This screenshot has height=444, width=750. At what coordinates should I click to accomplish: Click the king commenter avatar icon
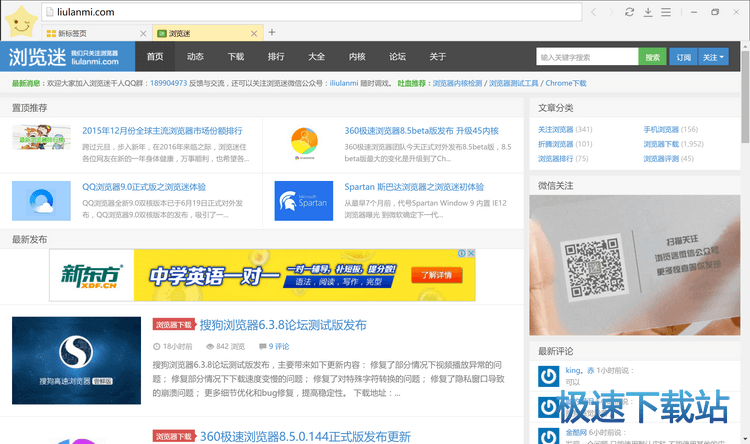click(x=549, y=376)
